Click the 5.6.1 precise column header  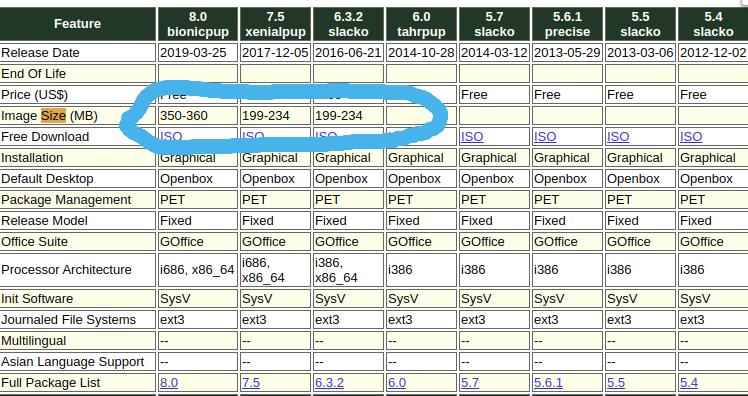(567, 24)
